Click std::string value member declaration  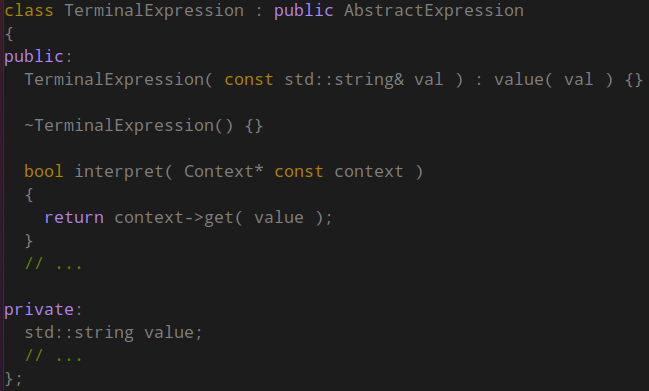(x=113, y=333)
